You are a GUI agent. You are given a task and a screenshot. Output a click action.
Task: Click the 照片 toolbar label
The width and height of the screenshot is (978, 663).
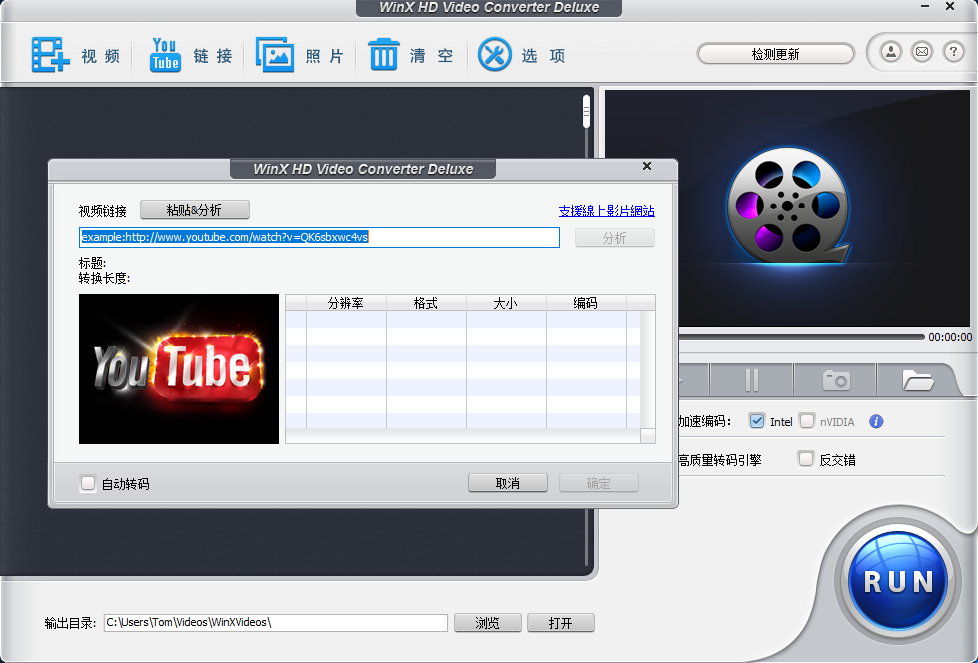coord(324,56)
